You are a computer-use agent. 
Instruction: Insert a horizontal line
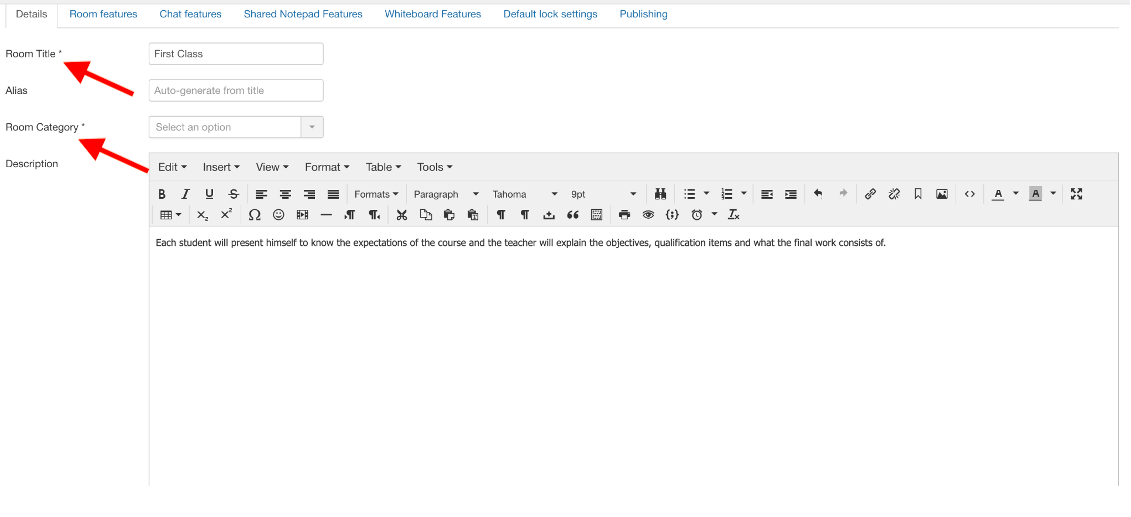[326, 215]
